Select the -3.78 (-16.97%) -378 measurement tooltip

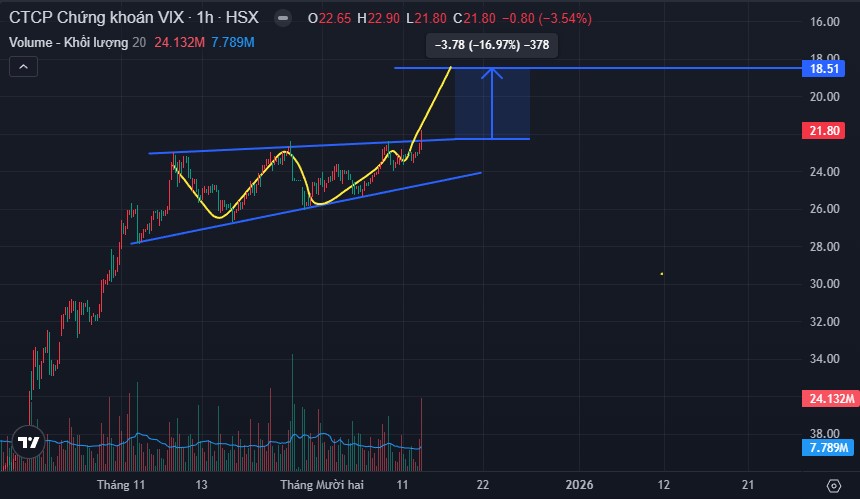[491, 45]
